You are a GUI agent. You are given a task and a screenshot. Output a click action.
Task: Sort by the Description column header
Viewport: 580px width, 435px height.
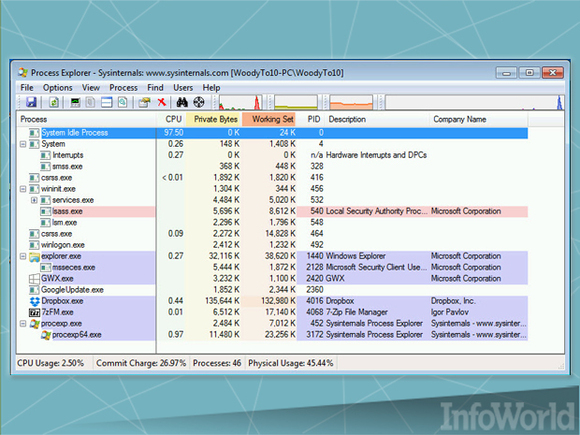[x=377, y=119]
